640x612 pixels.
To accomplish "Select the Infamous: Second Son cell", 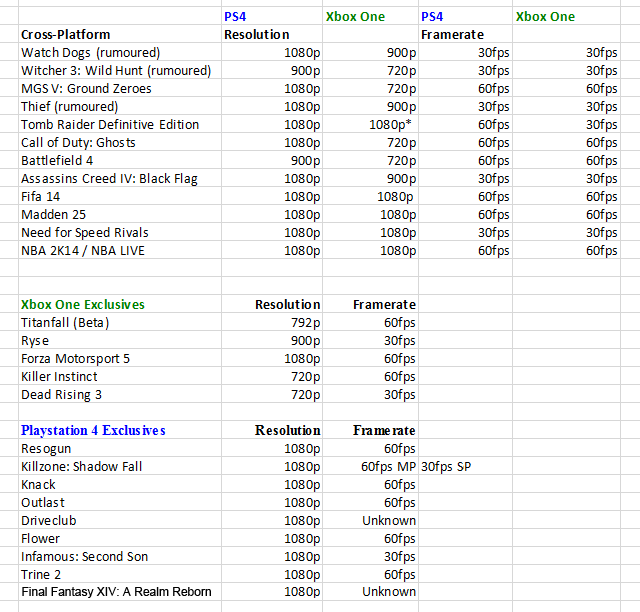I will (x=120, y=556).
